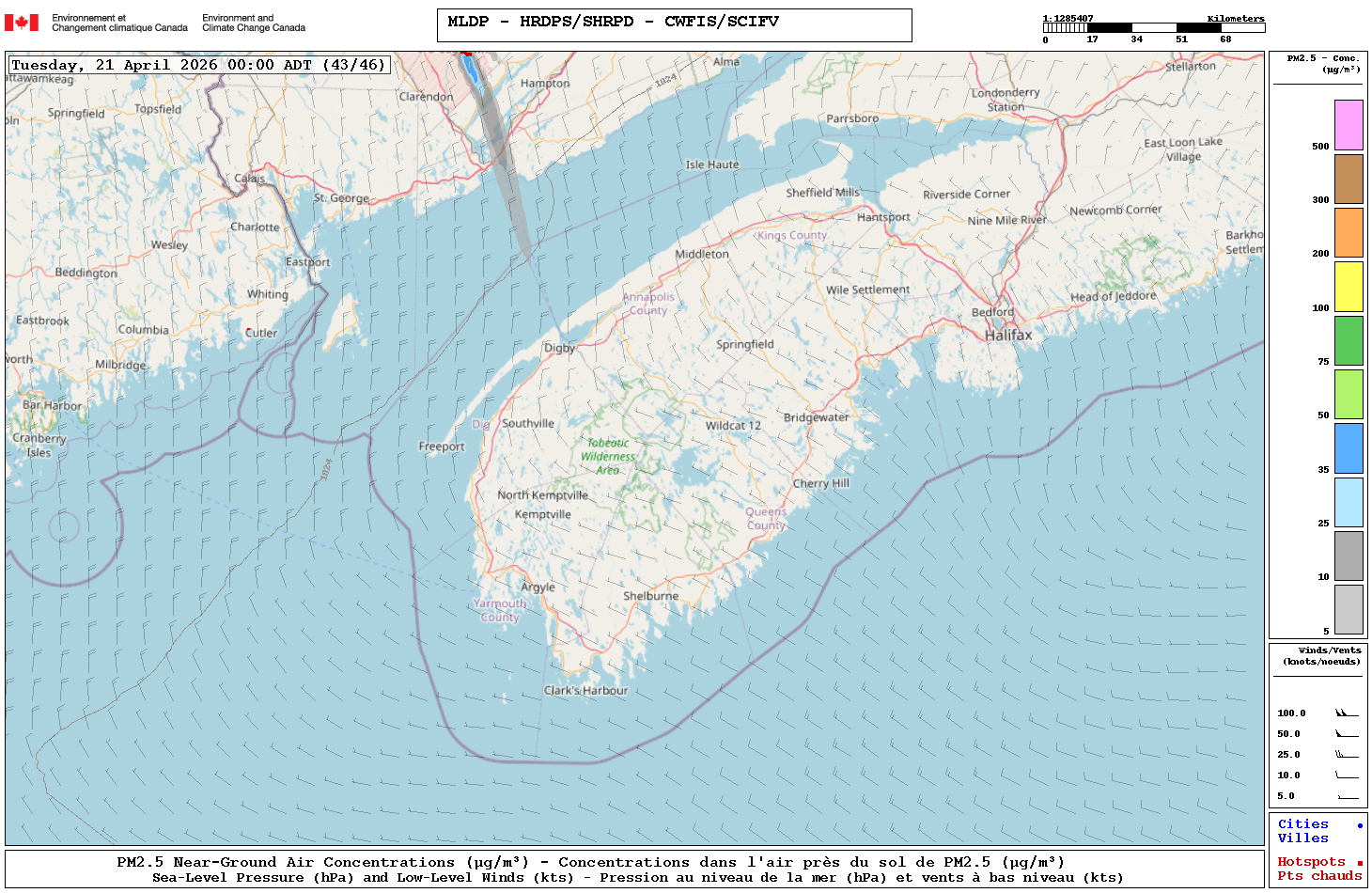Pick the blue 35 concentration swatch
Viewport: 1372px width, 893px height.
tap(1349, 448)
